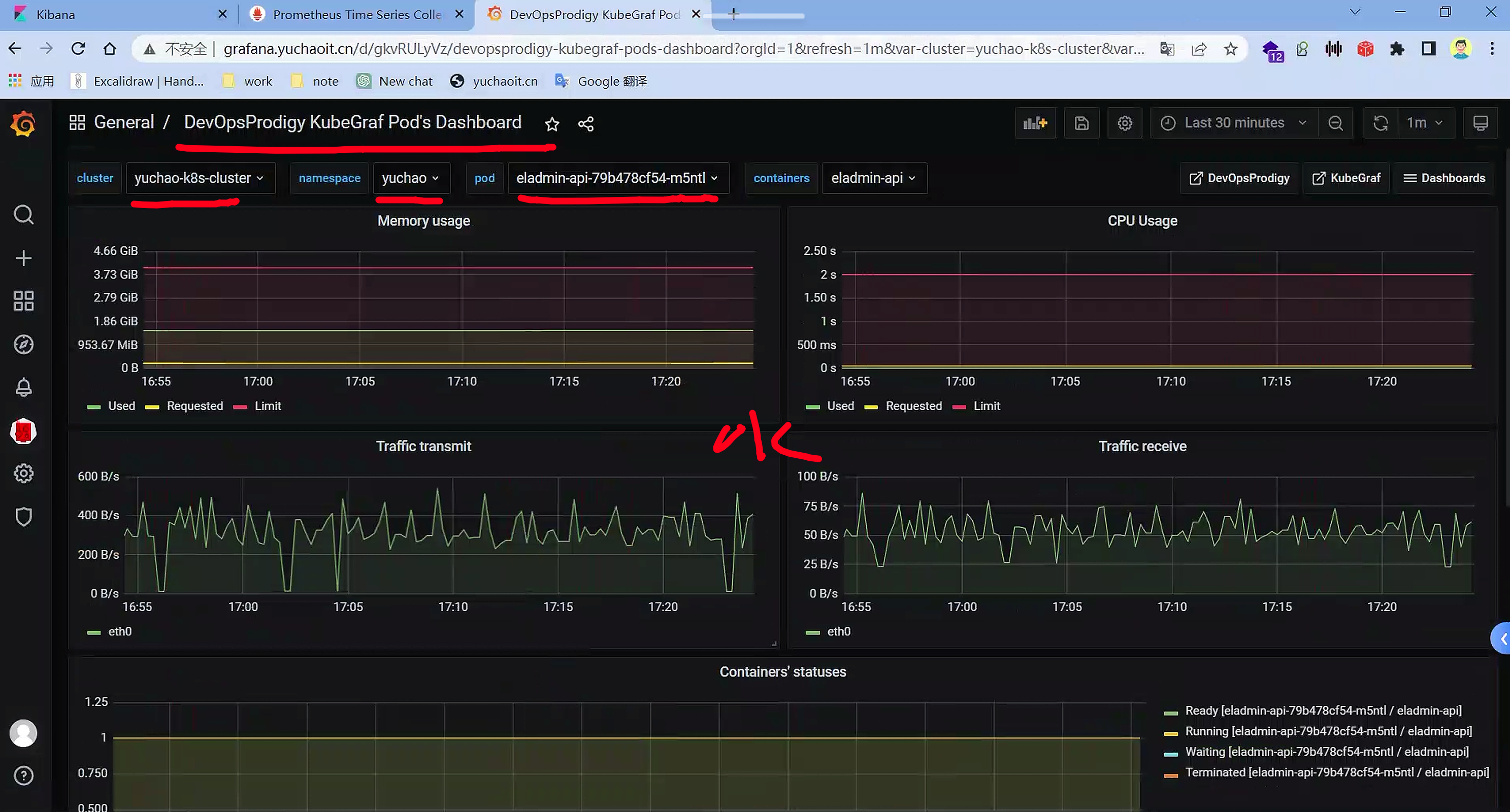Image resolution: width=1510 pixels, height=812 pixels.
Task: Open the KubeGraf external link
Action: point(1346,178)
